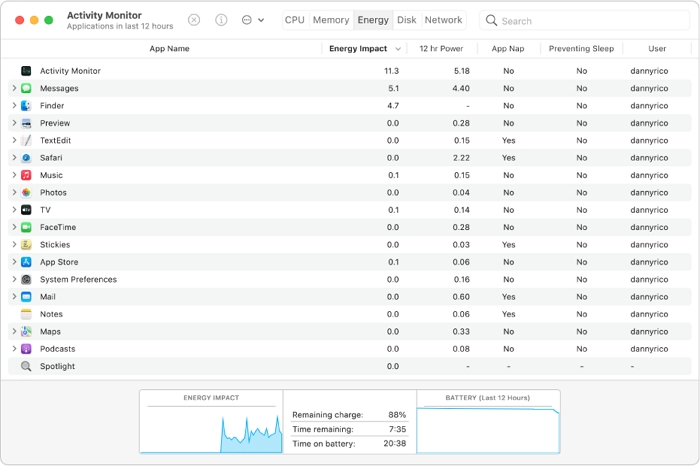Click the System Preferences gear icon
Image resolution: width=700 pixels, height=466 pixels.
26,279
